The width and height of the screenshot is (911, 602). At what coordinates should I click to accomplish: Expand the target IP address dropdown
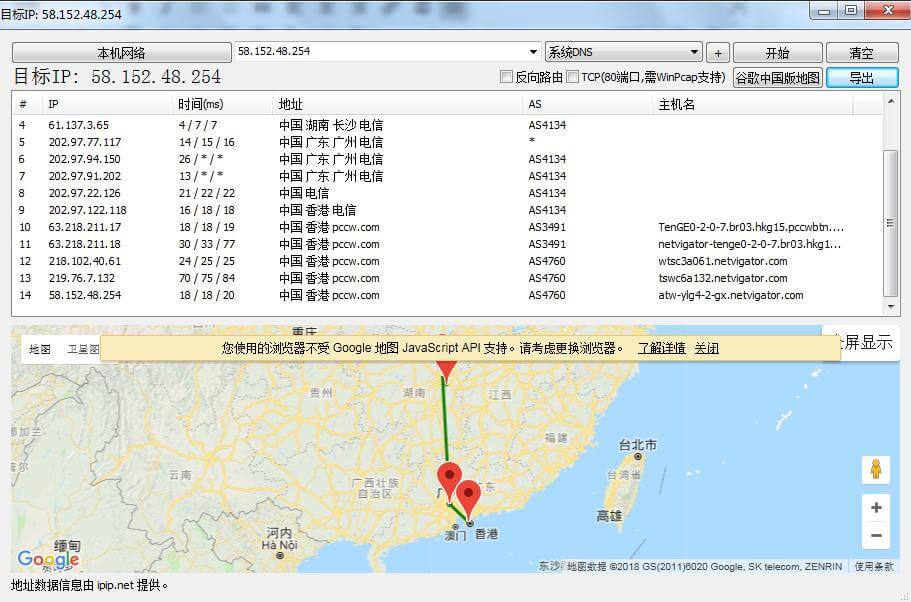[534, 52]
